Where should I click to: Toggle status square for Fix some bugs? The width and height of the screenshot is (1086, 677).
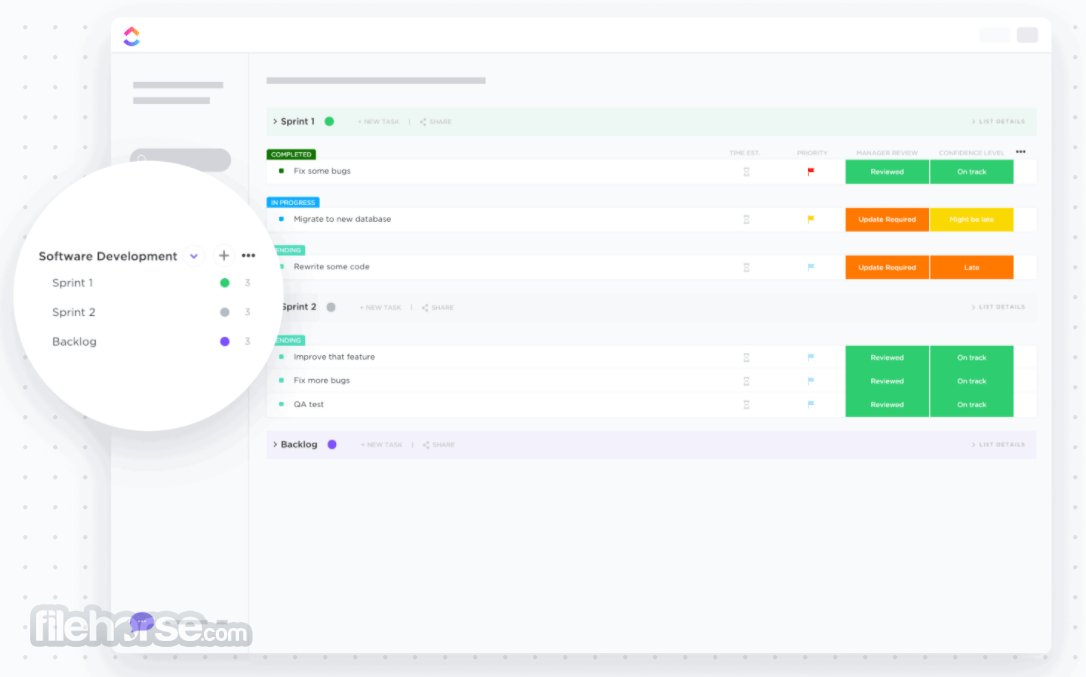pyautogui.click(x=281, y=171)
